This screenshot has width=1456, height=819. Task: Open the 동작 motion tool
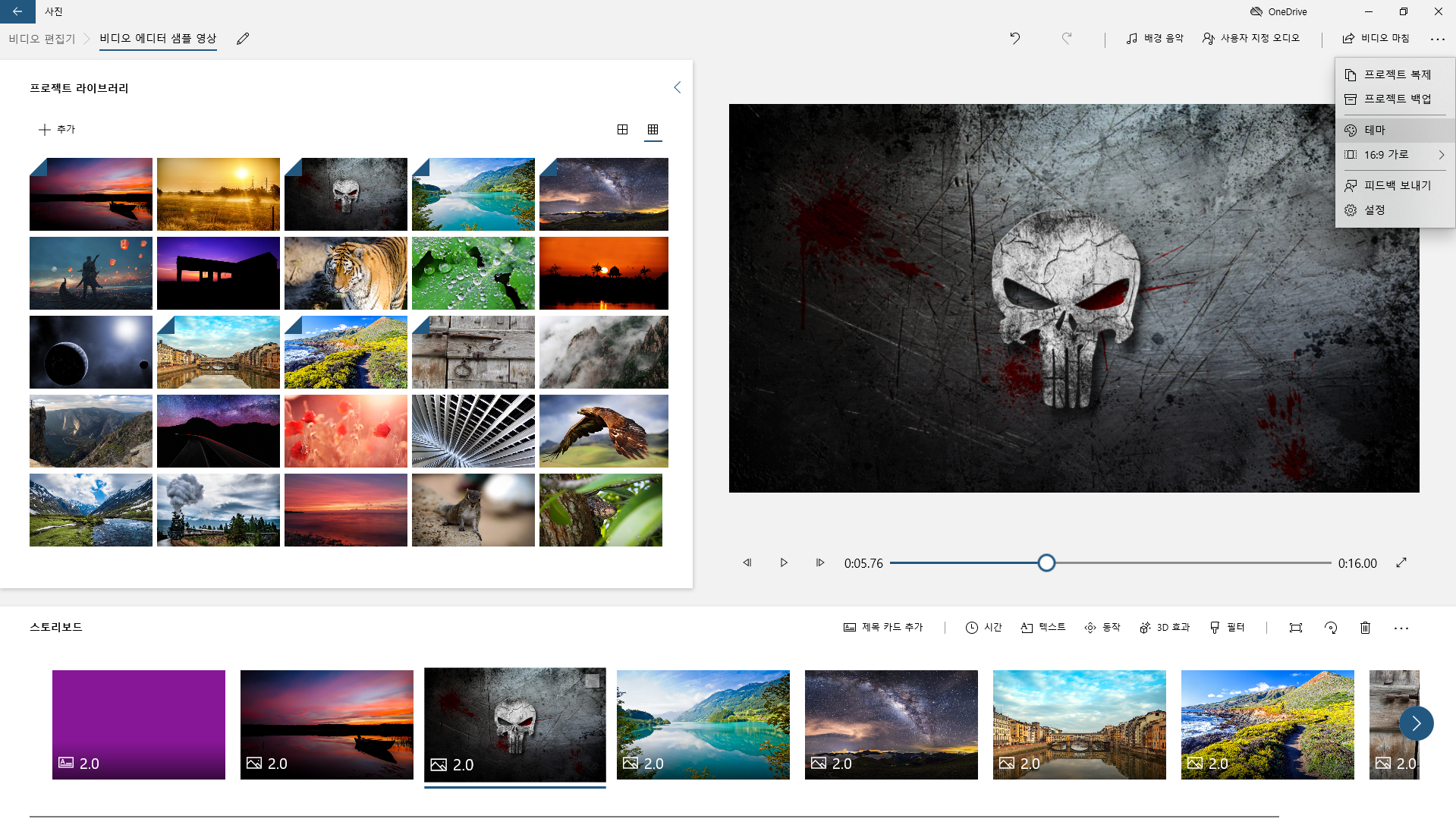(1102, 627)
